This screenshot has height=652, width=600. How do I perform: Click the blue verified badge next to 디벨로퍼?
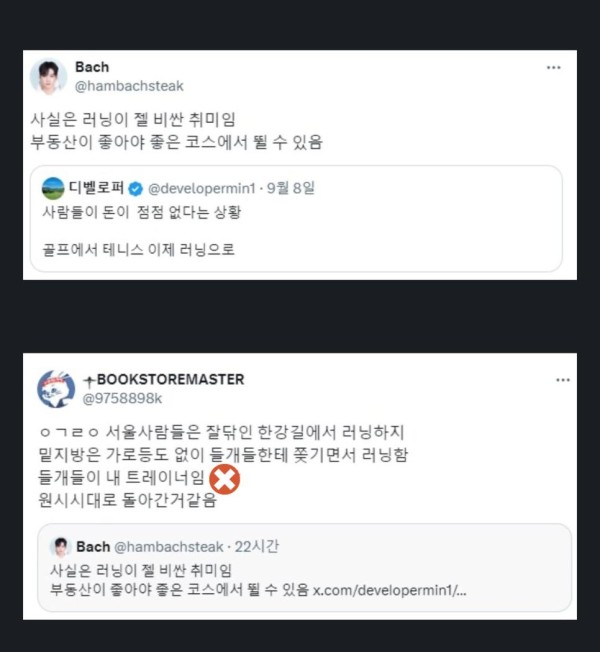click(135, 189)
